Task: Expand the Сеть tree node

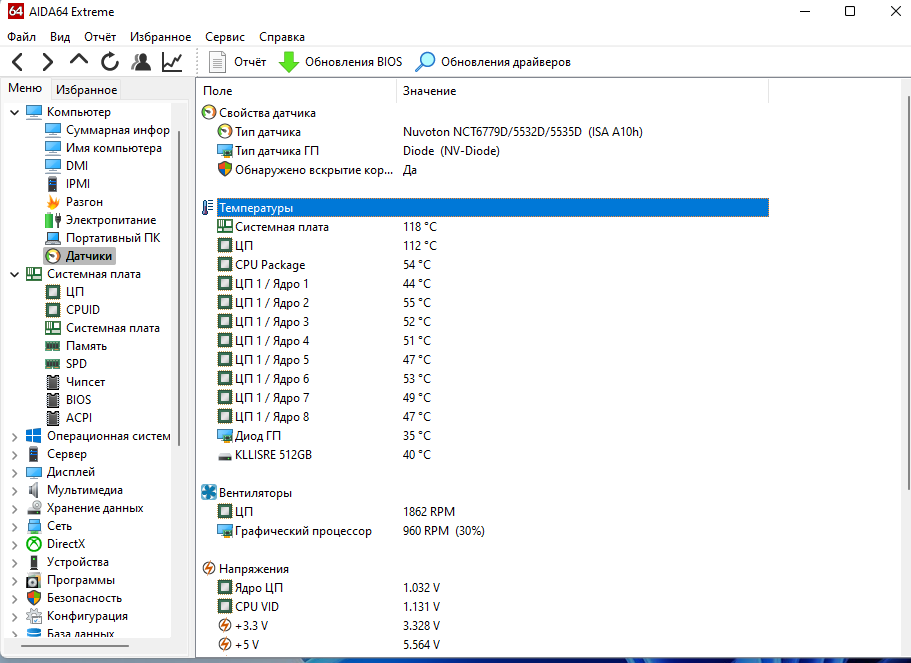Action: pyautogui.click(x=15, y=526)
